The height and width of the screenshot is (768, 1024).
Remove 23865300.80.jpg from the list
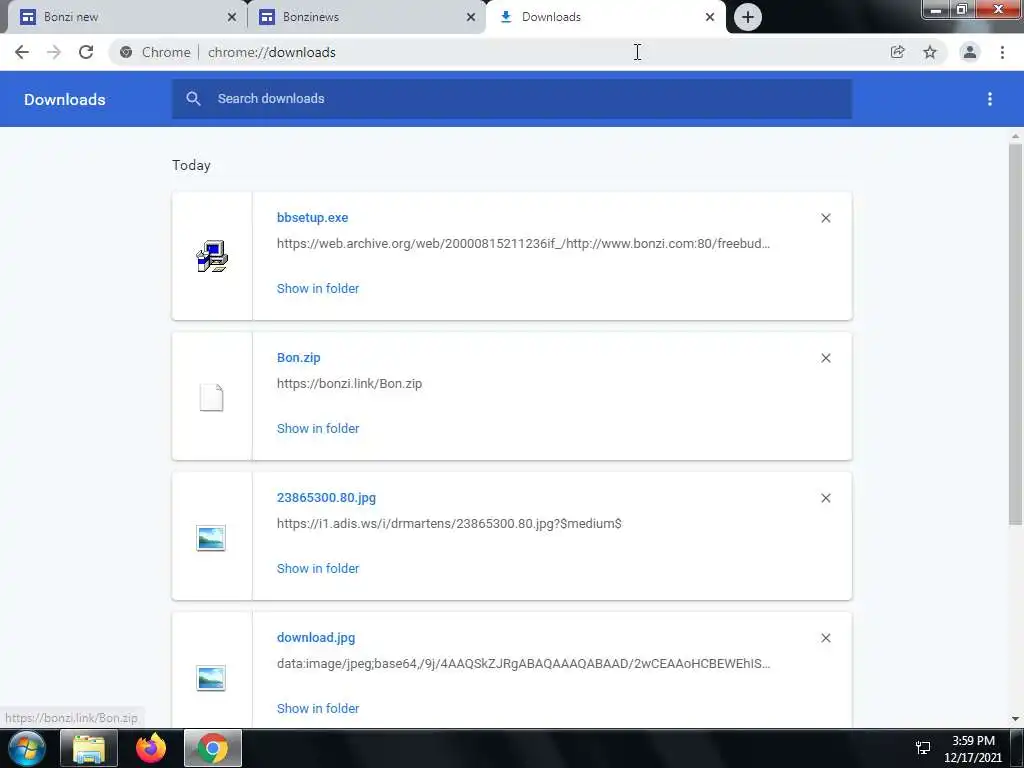click(825, 498)
